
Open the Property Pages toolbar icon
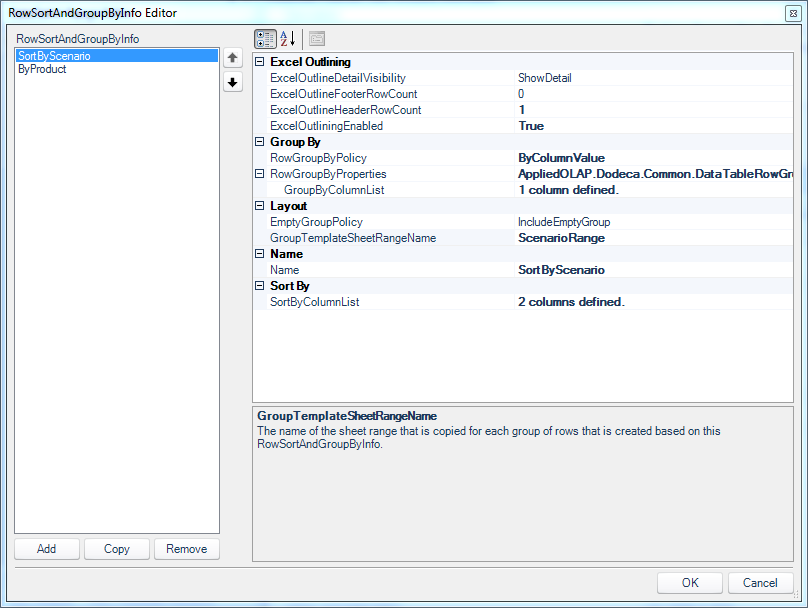317,39
